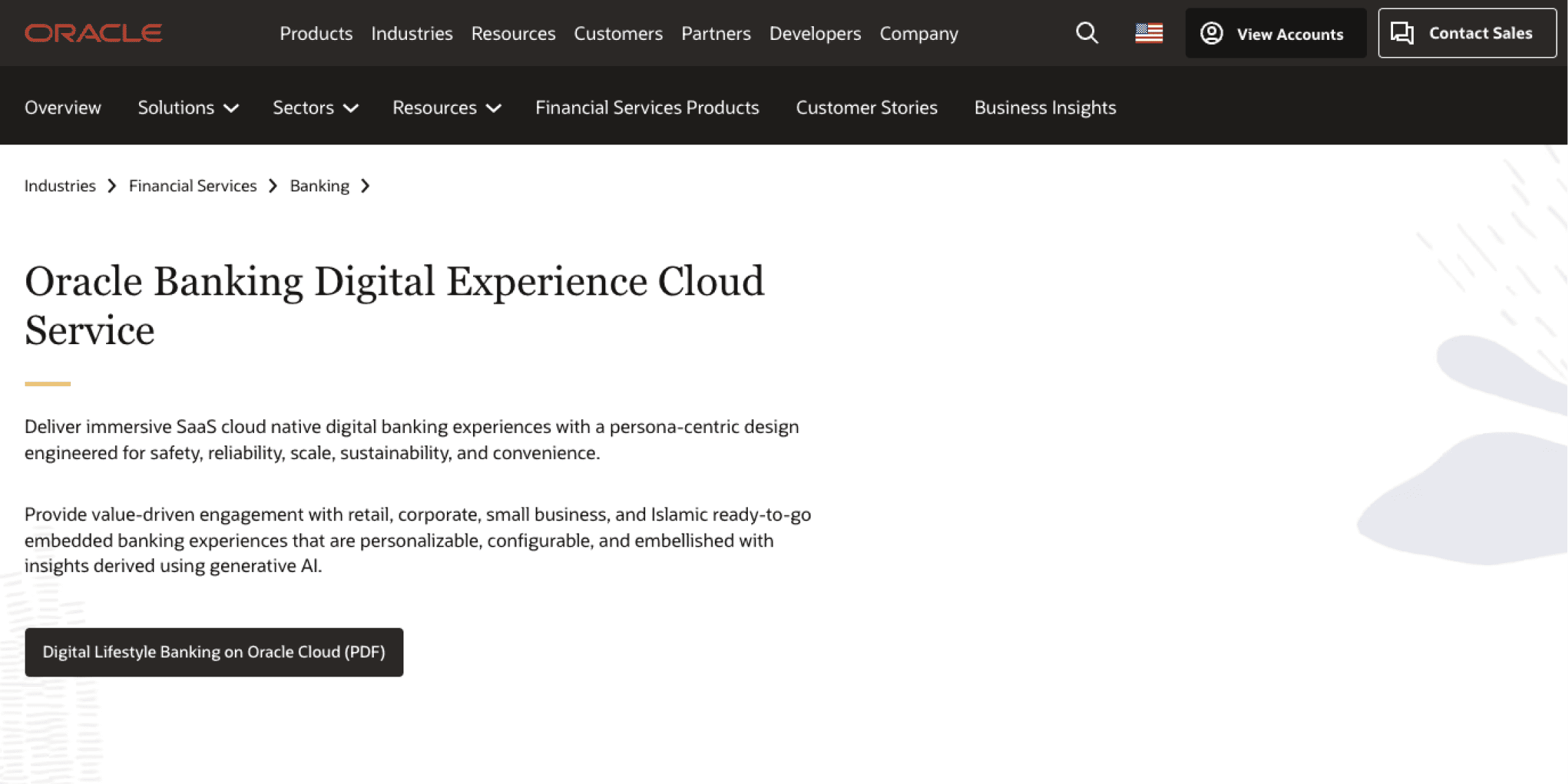
Task: Click the chevron after the Banking breadcrumb
Action: tap(365, 186)
